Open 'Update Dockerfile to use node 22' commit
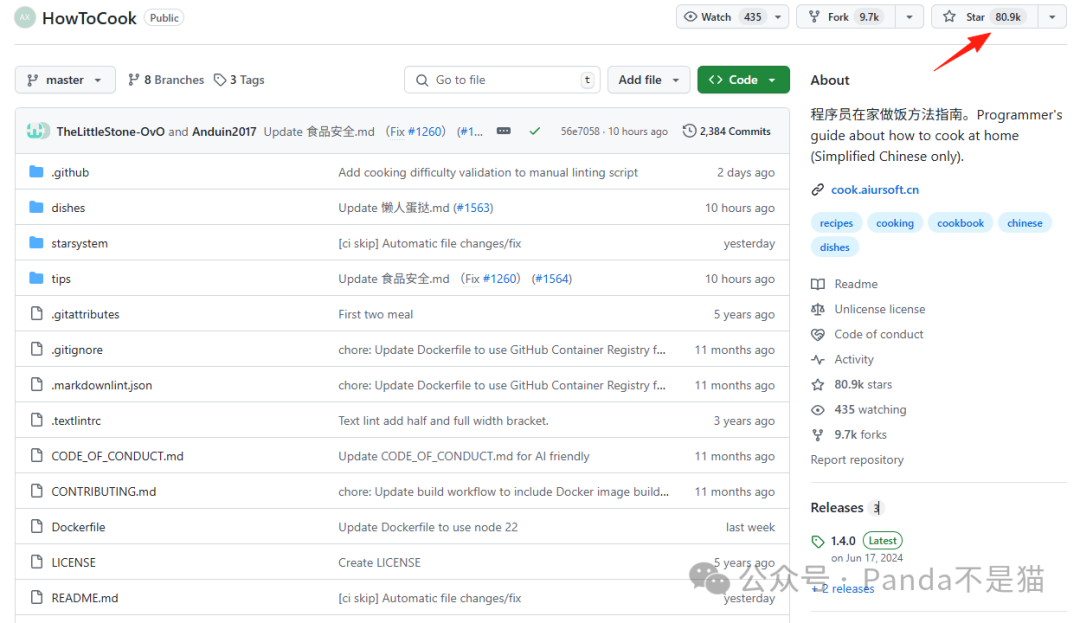 coord(428,527)
